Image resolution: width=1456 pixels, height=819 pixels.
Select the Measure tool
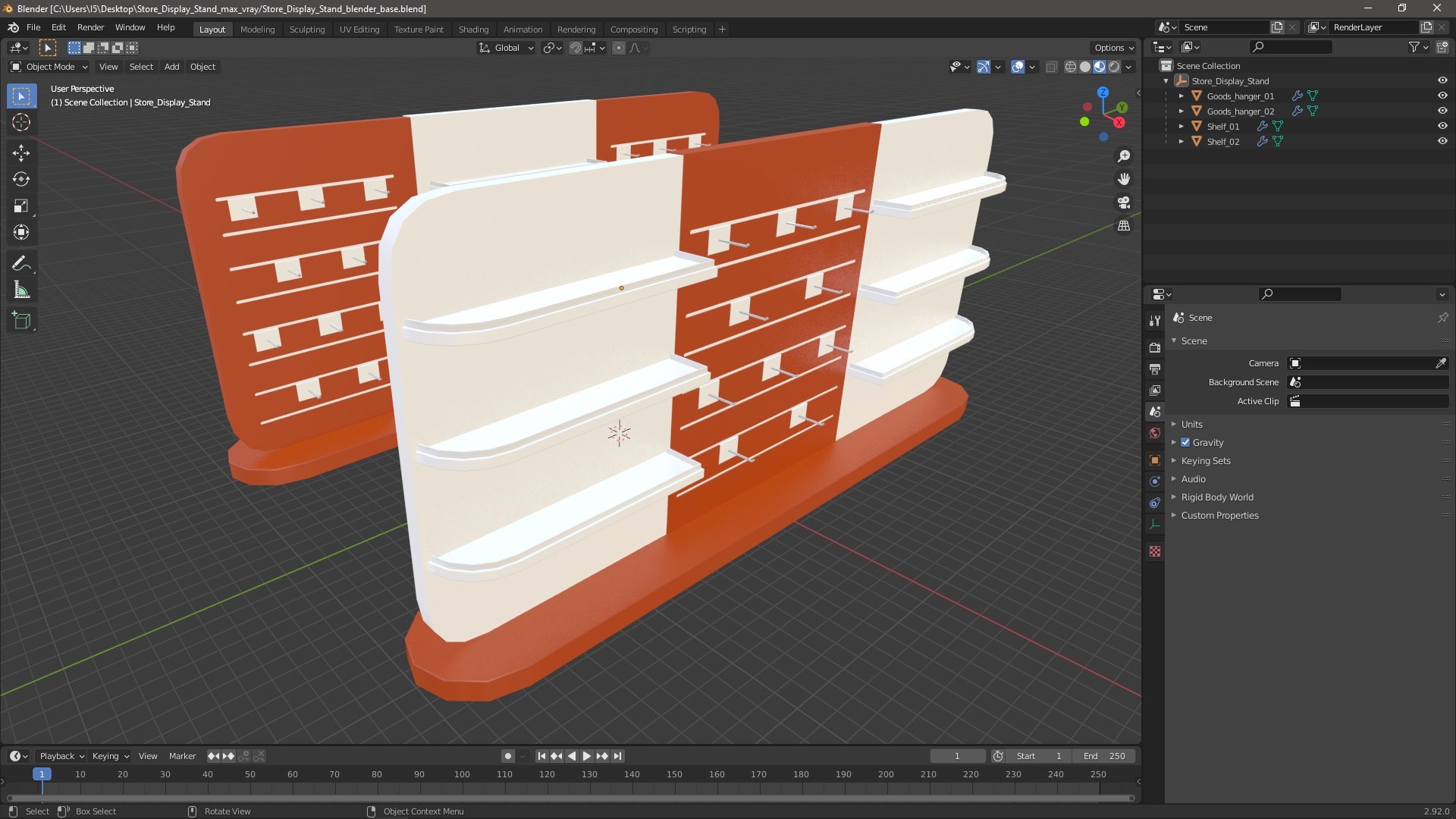pos(21,290)
